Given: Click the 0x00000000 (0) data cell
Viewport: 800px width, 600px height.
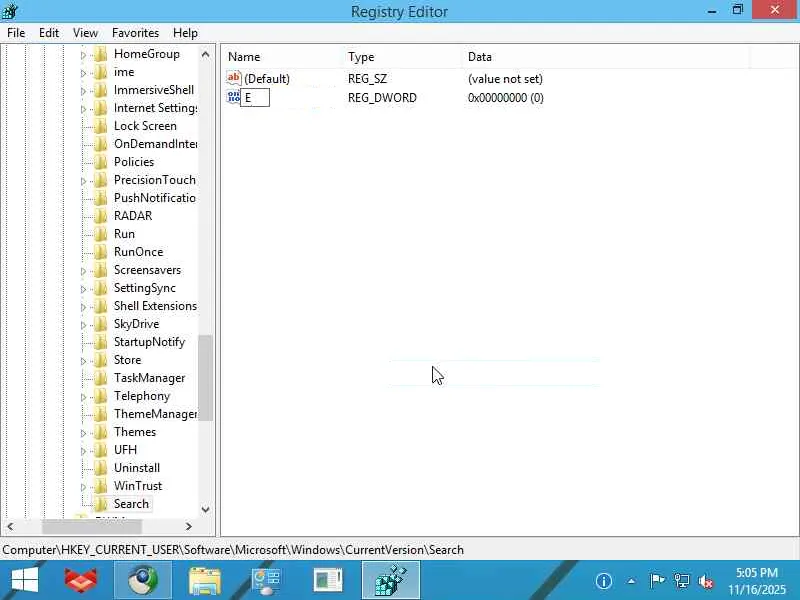Looking at the screenshot, I should point(506,97).
